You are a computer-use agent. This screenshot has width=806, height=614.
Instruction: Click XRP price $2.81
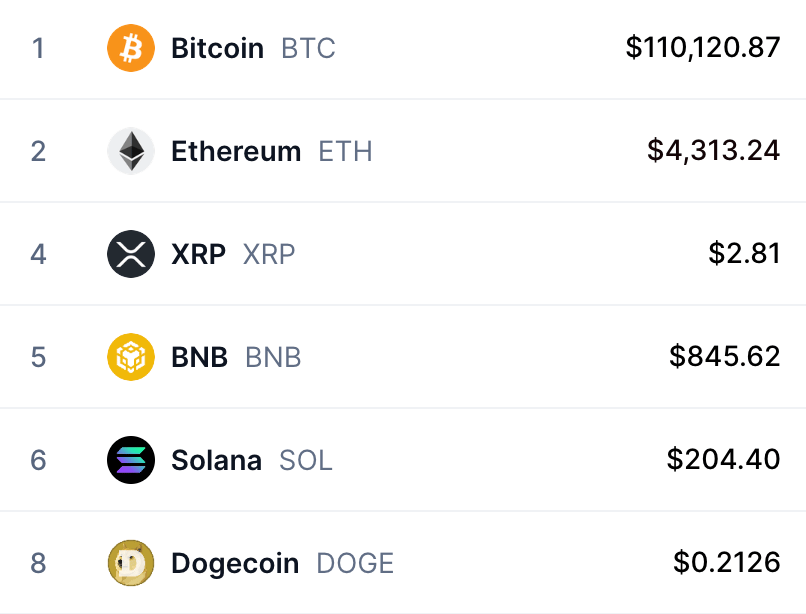click(x=744, y=253)
